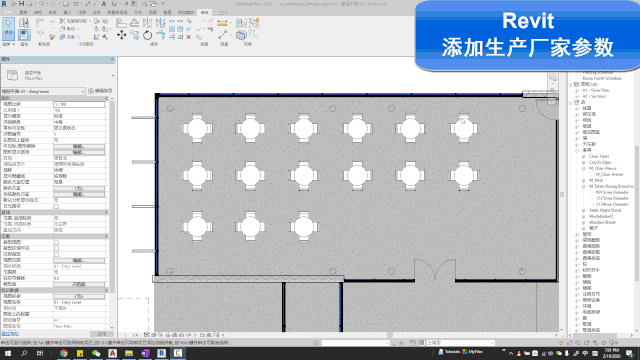
Task: Click the Move tool icon
Action: (121, 35)
